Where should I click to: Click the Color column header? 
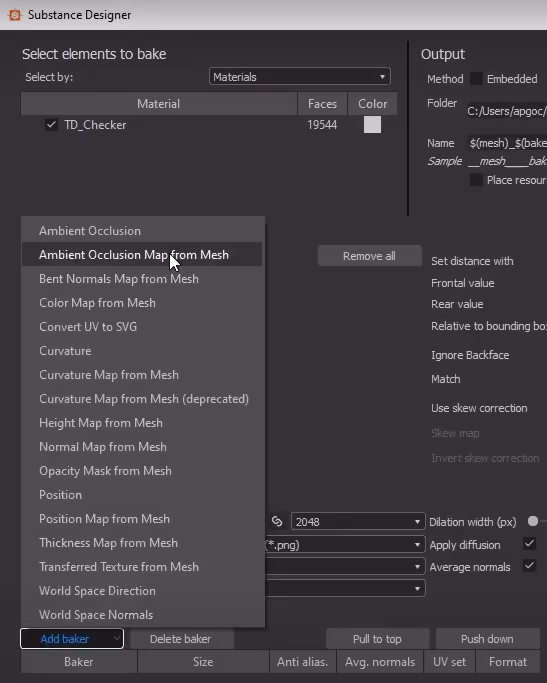click(372, 104)
